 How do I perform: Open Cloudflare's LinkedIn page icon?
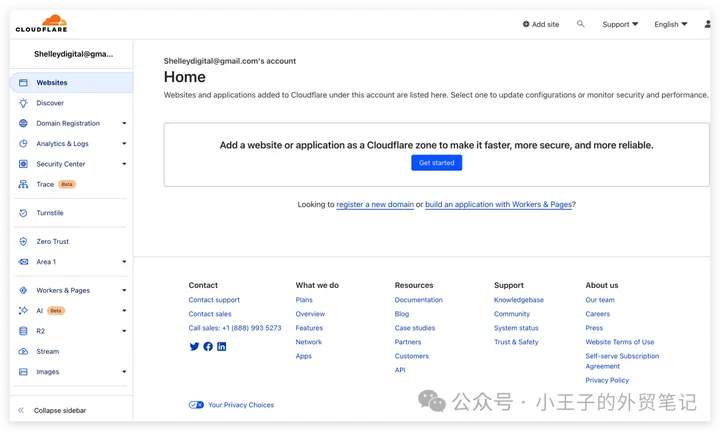[x=221, y=347]
